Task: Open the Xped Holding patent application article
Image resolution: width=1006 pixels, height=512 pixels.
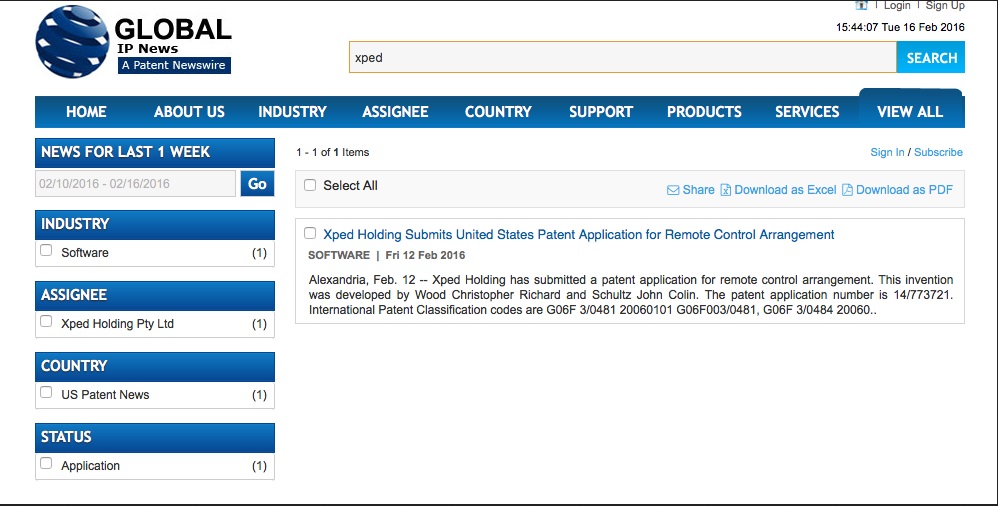Action: tap(578, 235)
